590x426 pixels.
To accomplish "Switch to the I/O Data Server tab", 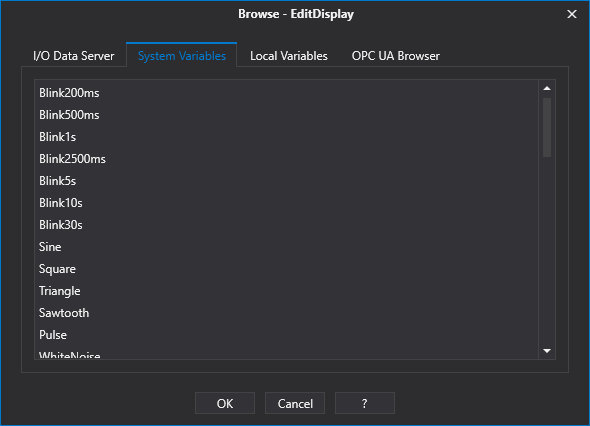I will [74, 56].
